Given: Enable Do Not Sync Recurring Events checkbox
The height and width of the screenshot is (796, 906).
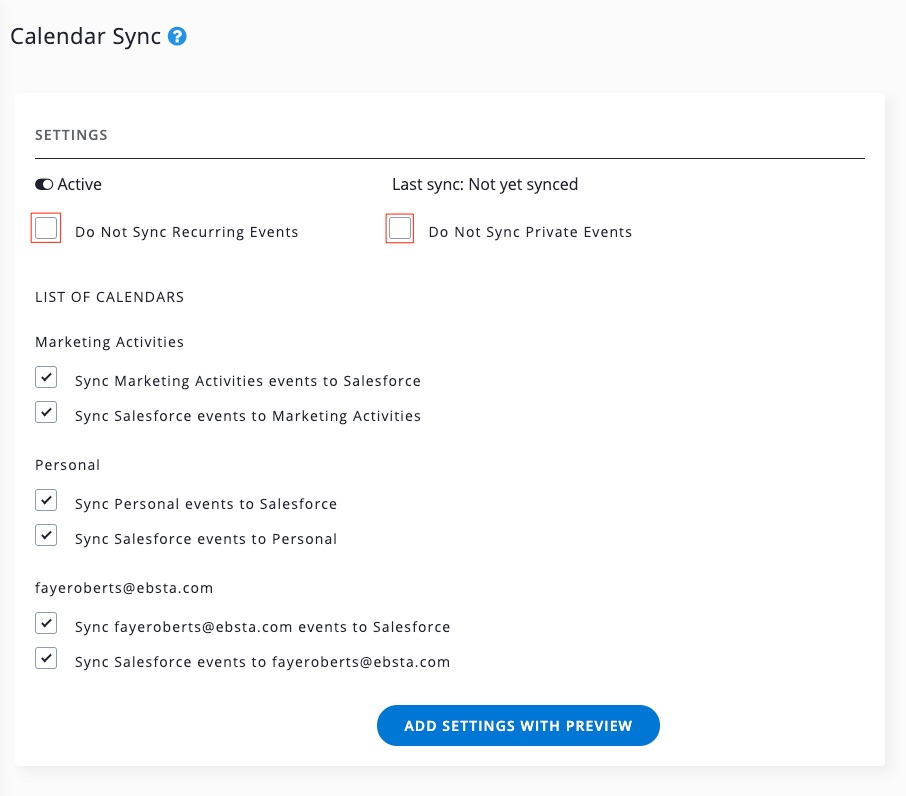Looking at the screenshot, I should pyautogui.click(x=46, y=229).
